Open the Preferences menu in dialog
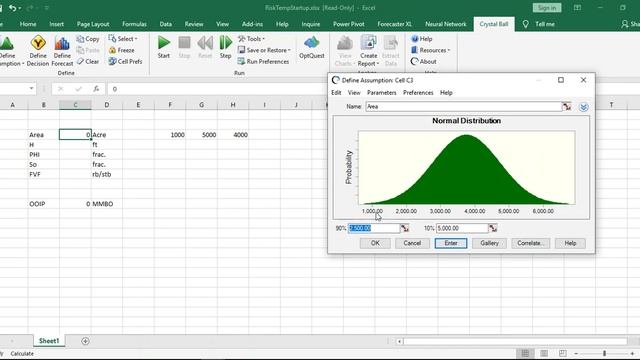This screenshot has height=360, width=640. coord(418,93)
